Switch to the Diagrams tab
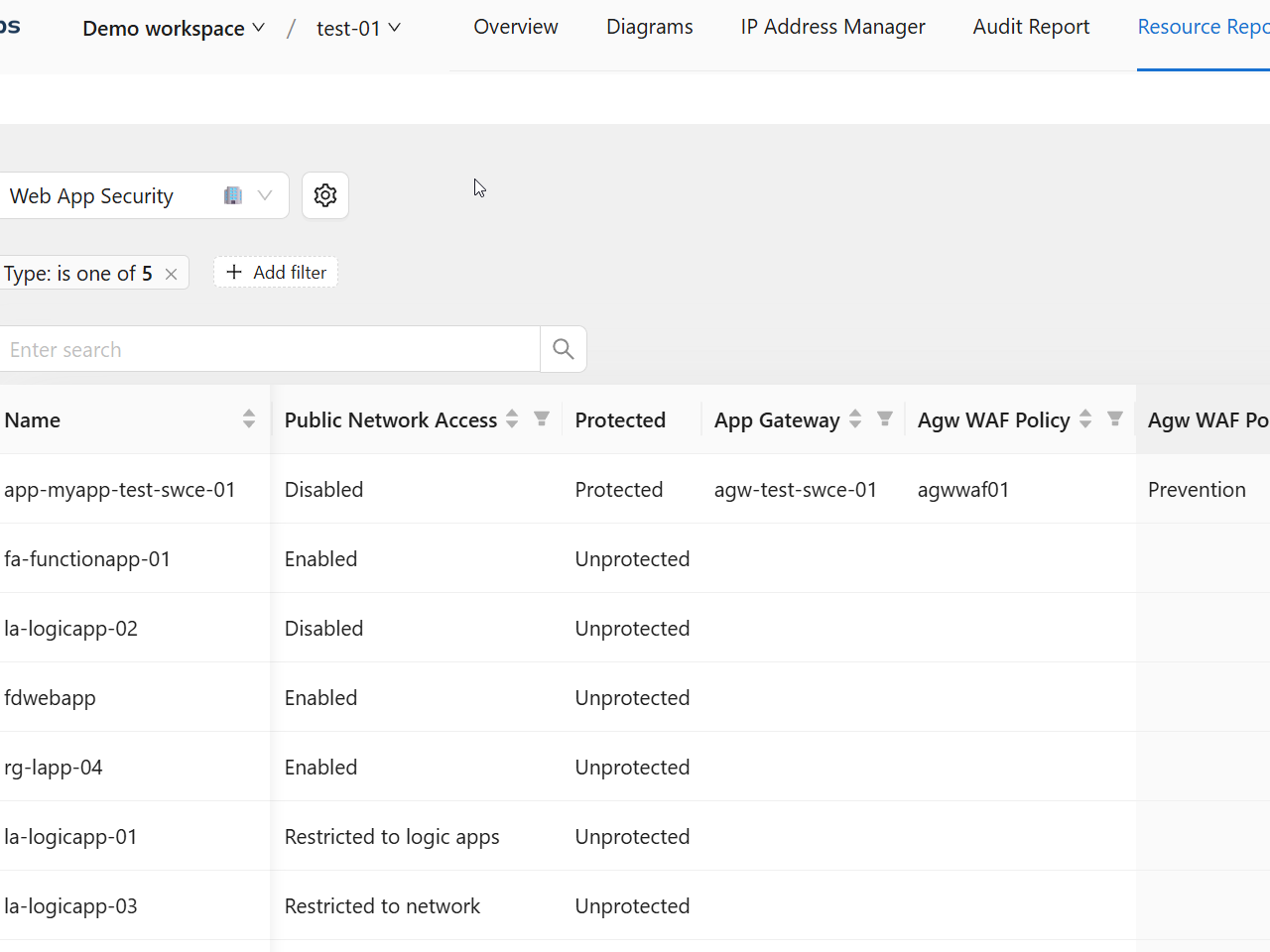 (x=650, y=27)
